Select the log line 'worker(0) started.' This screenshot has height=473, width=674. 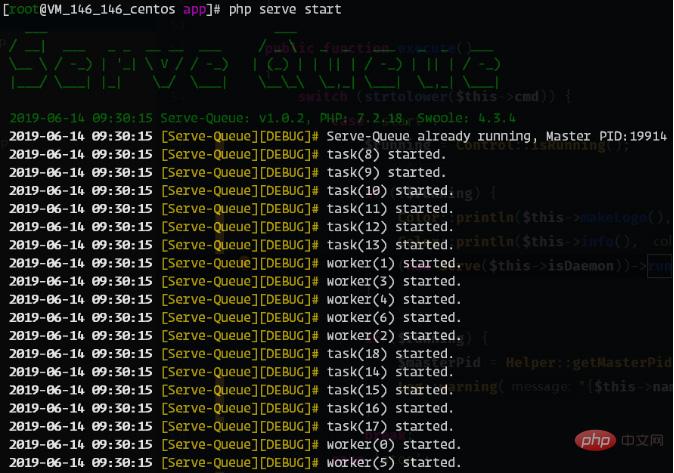(x=236, y=444)
